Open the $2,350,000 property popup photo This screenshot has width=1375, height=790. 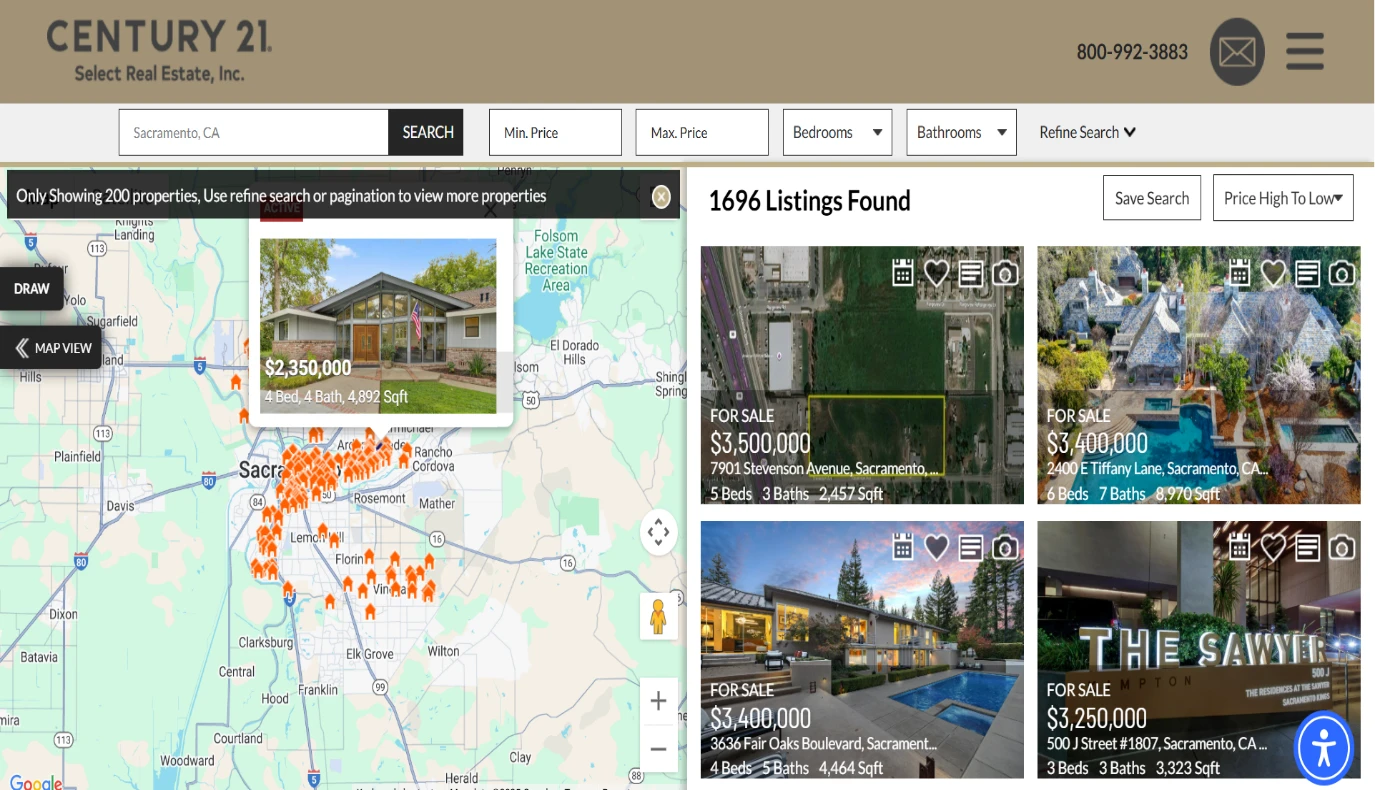378,325
